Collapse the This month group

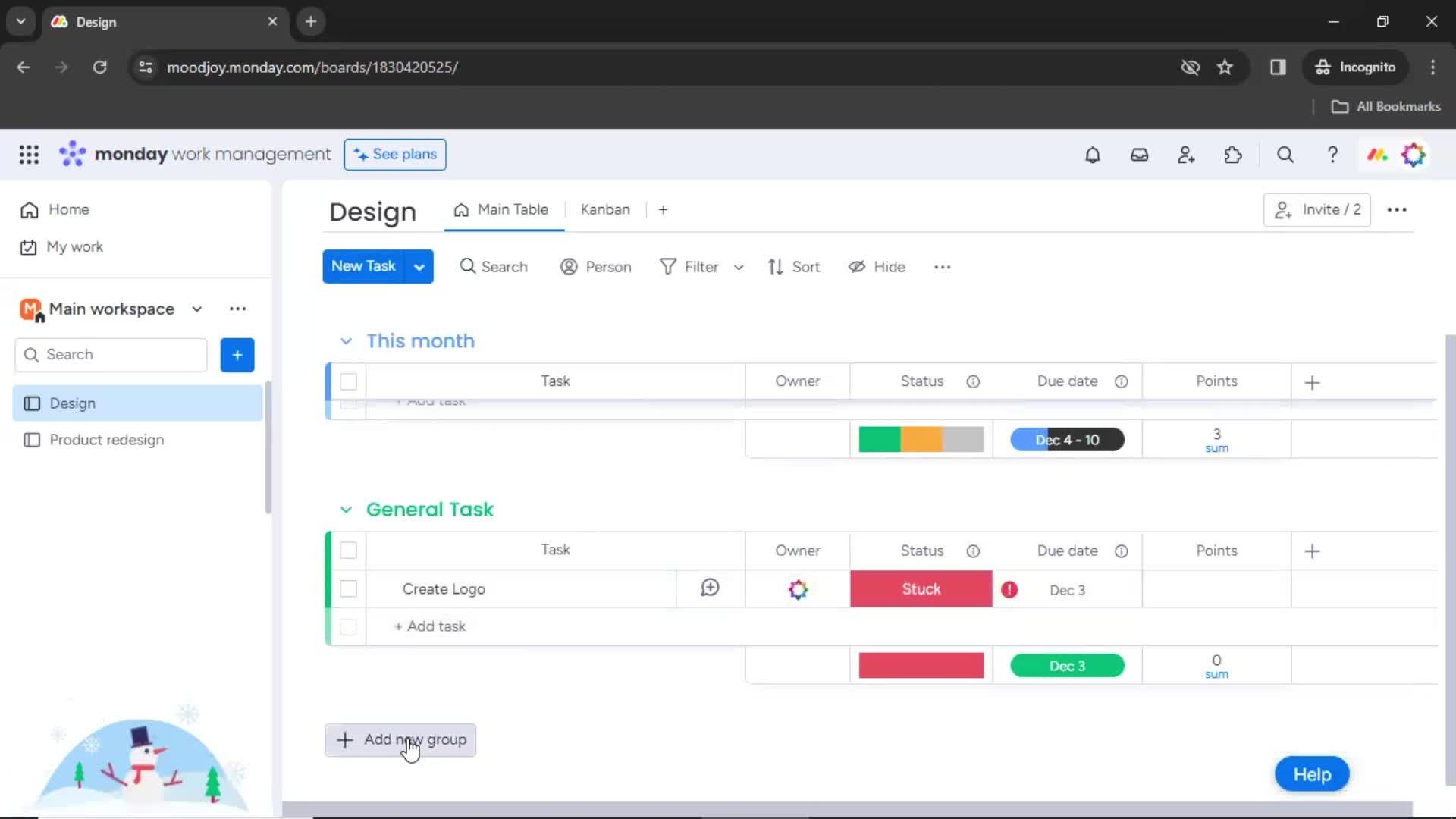click(x=346, y=340)
